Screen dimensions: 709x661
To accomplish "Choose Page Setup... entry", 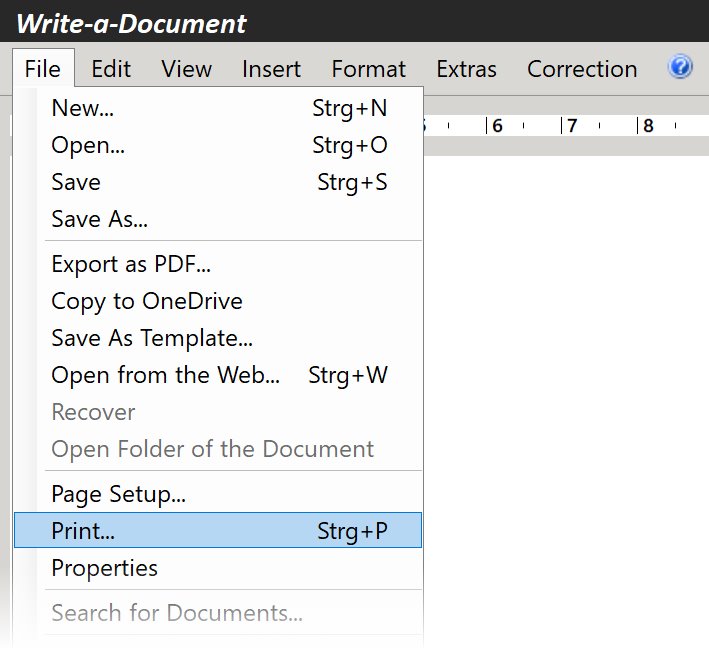I will (218, 494).
